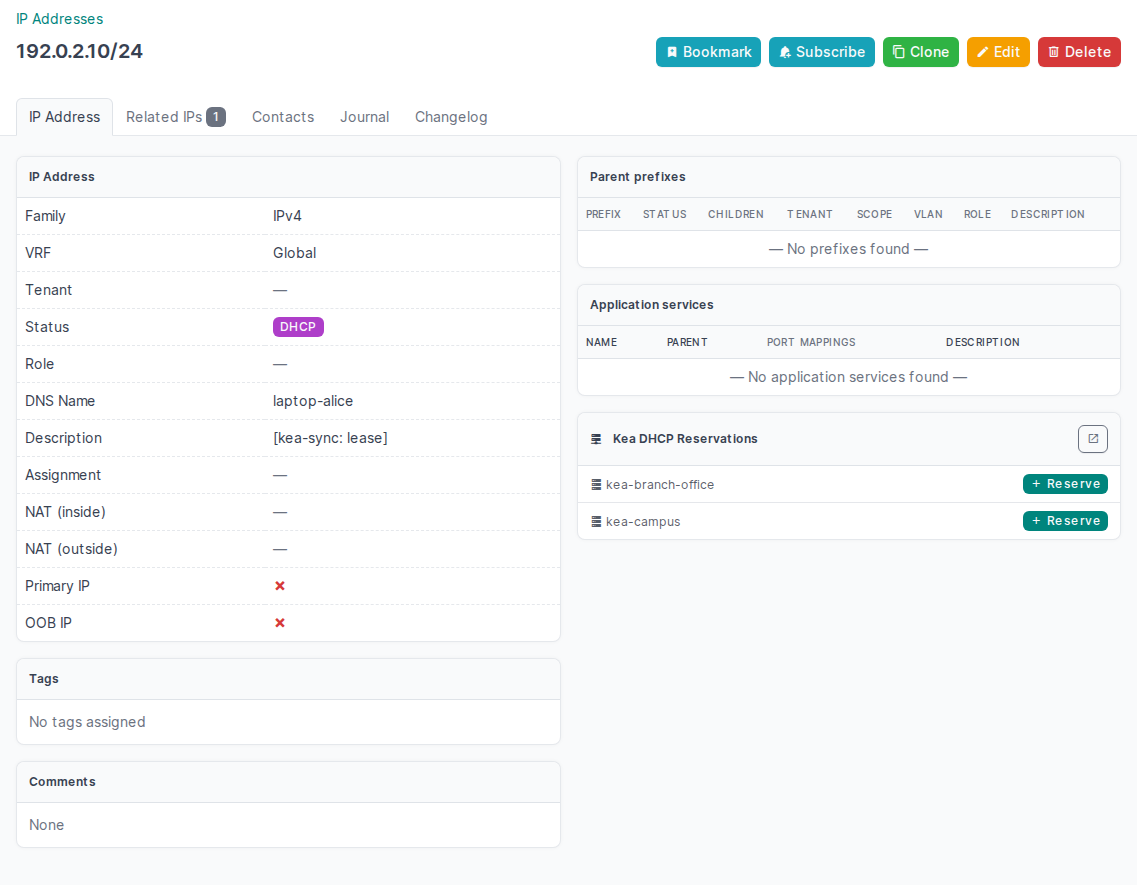The width and height of the screenshot is (1137, 885).
Task: Clone the IP address 192.0.2.10/24
Action: [921, 52]
